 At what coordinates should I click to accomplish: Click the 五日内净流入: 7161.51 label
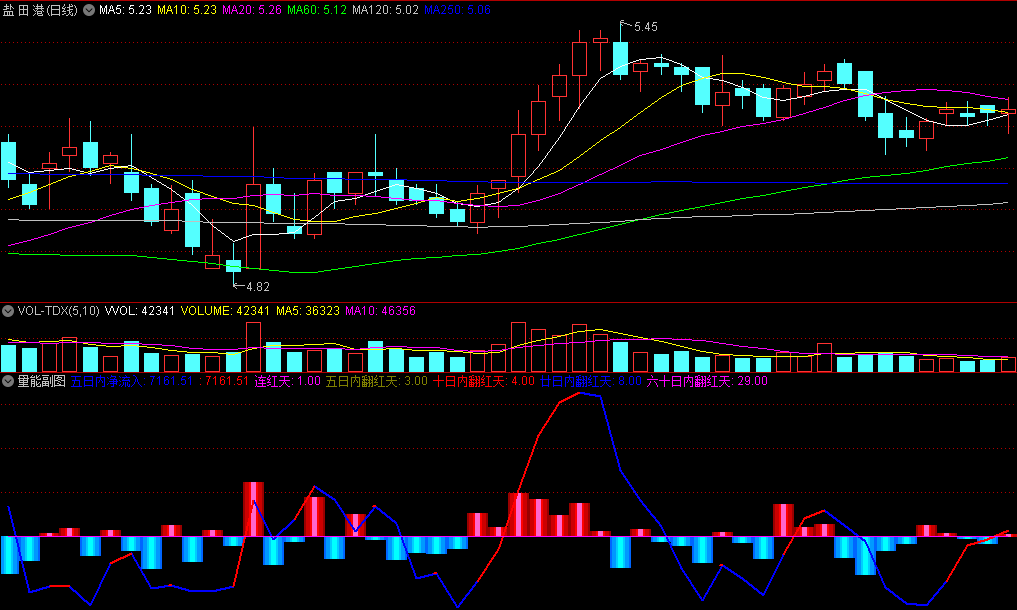click(x=132, y=381)
